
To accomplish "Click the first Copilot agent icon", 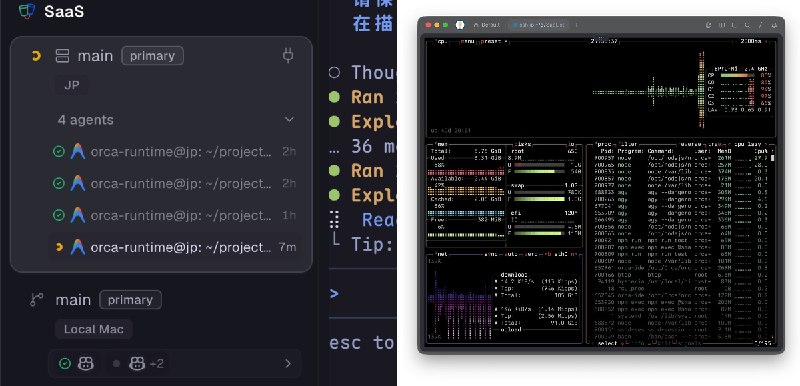I will (x=86, y=364).
